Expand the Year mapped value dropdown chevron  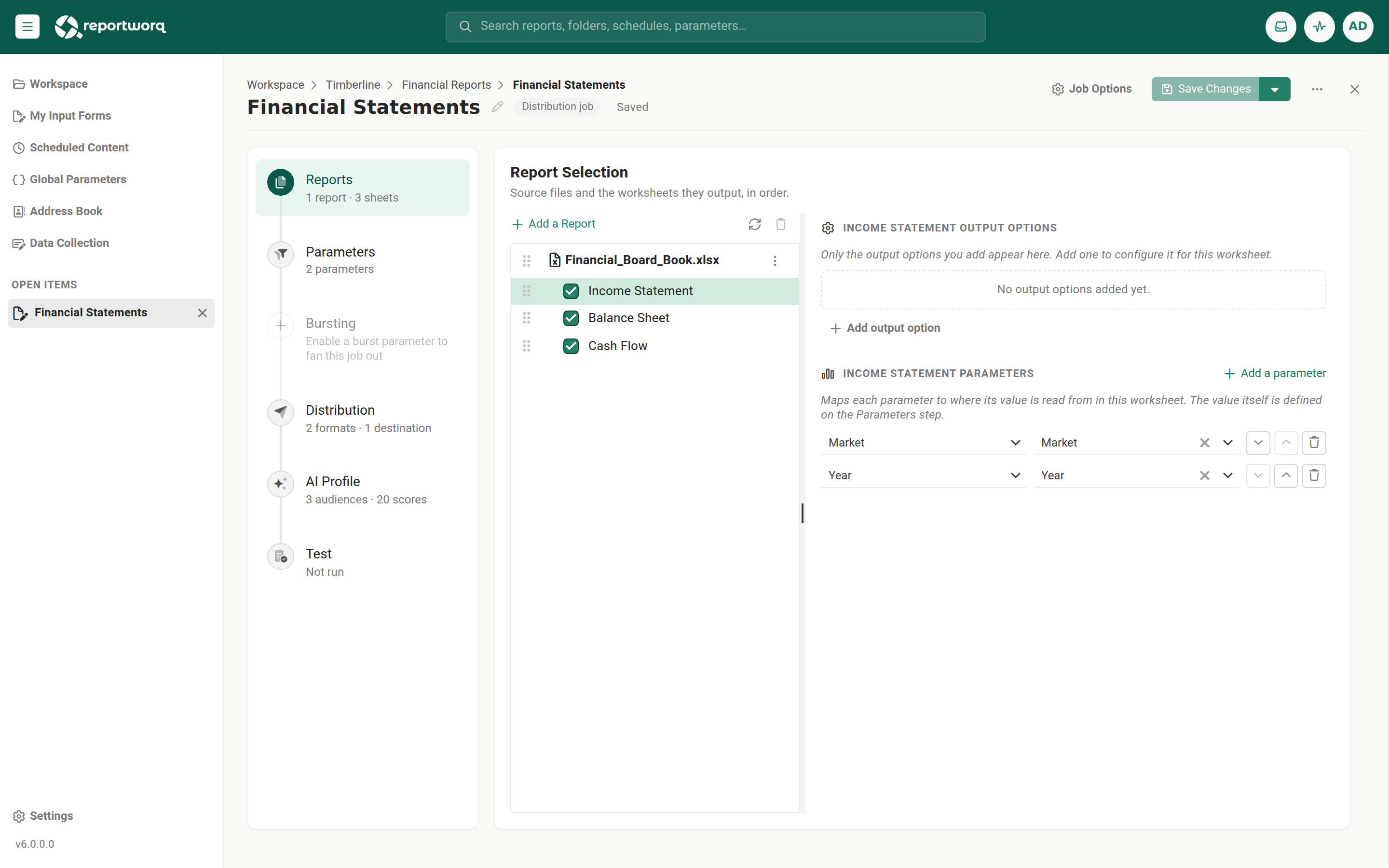[x=1228, y=475]
